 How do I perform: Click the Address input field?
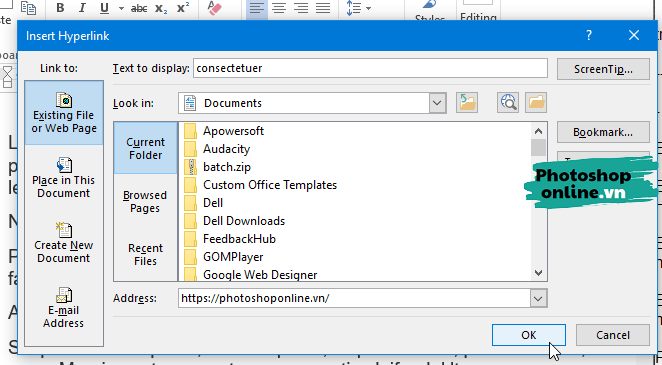354,298
